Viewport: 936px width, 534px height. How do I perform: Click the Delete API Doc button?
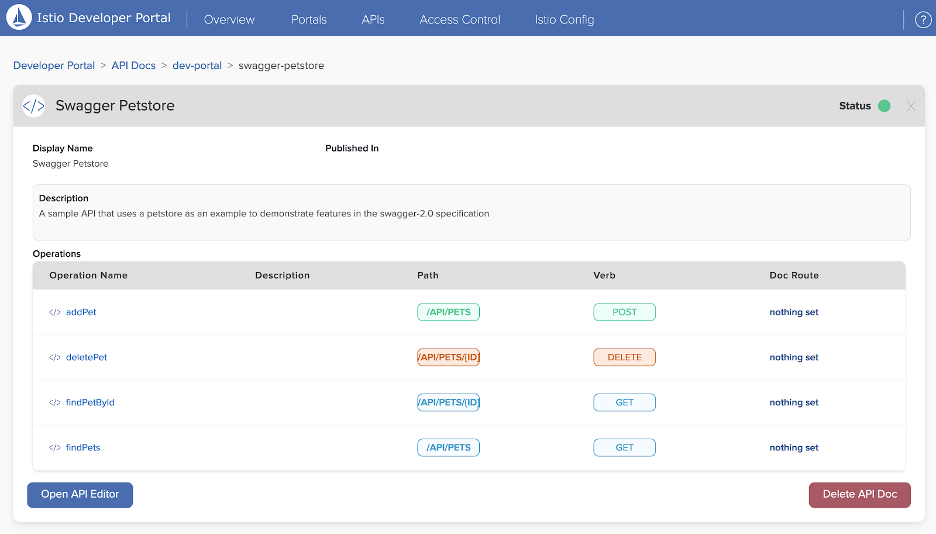point(860,495)
